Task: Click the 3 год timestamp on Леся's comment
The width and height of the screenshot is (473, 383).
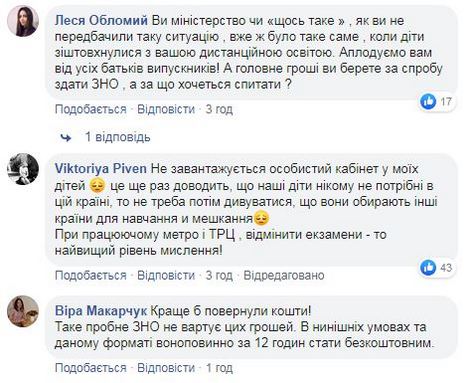Action: 219,109
